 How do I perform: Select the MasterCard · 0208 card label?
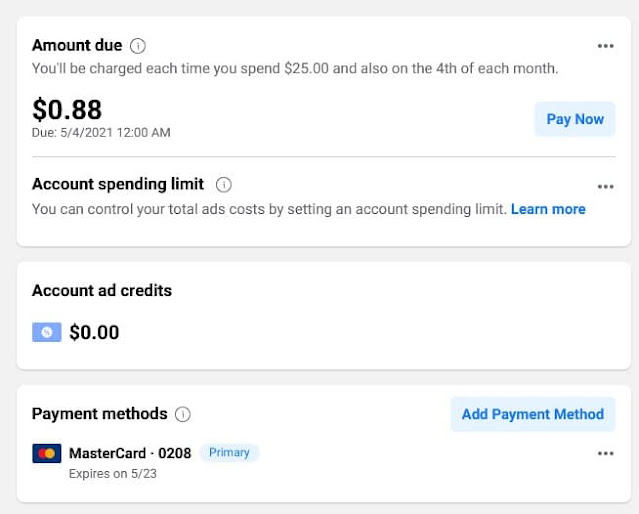(130, 453)
